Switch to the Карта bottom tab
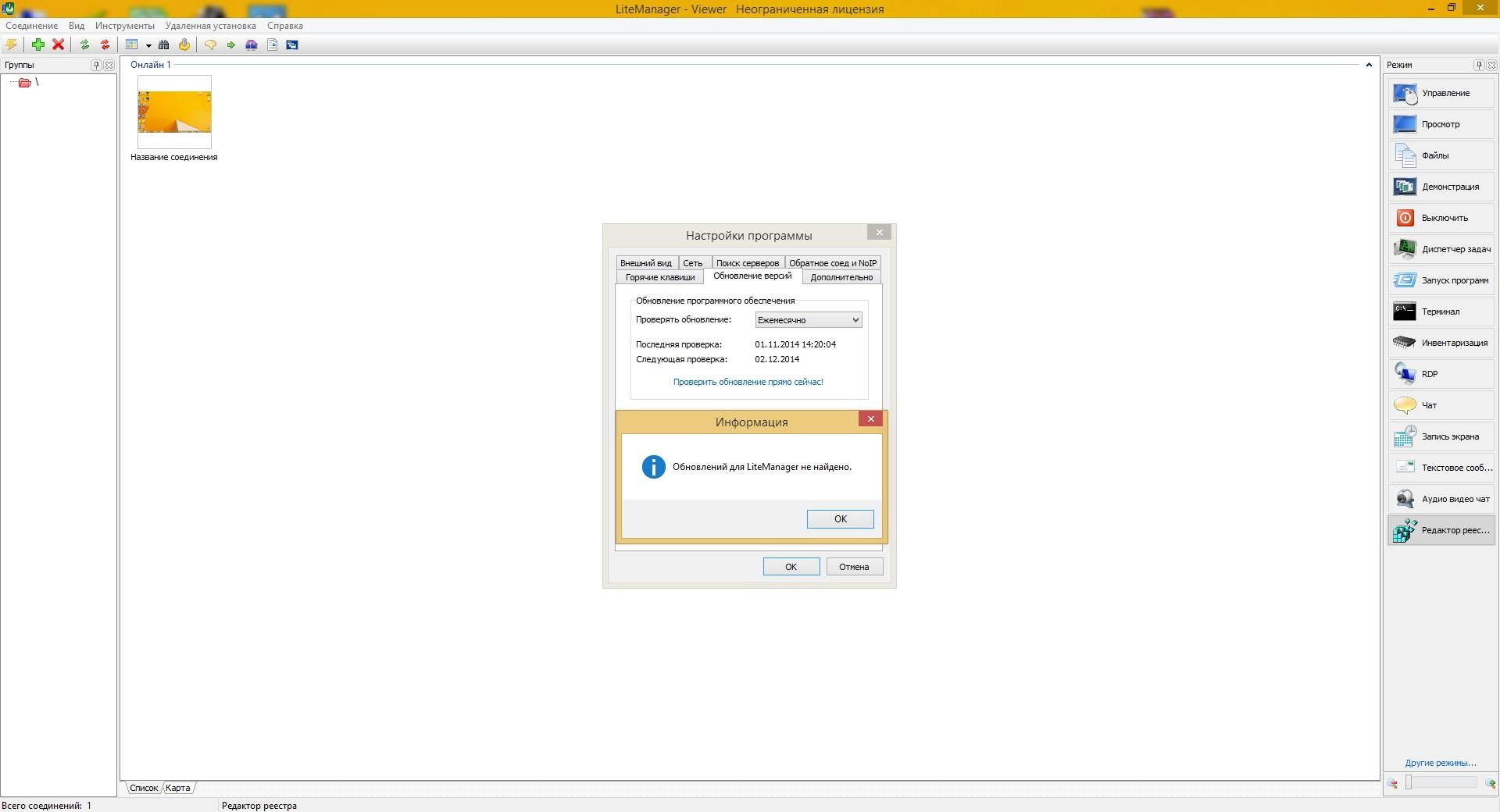This screenshot has height=812, width=1500. tap(178, 788)
